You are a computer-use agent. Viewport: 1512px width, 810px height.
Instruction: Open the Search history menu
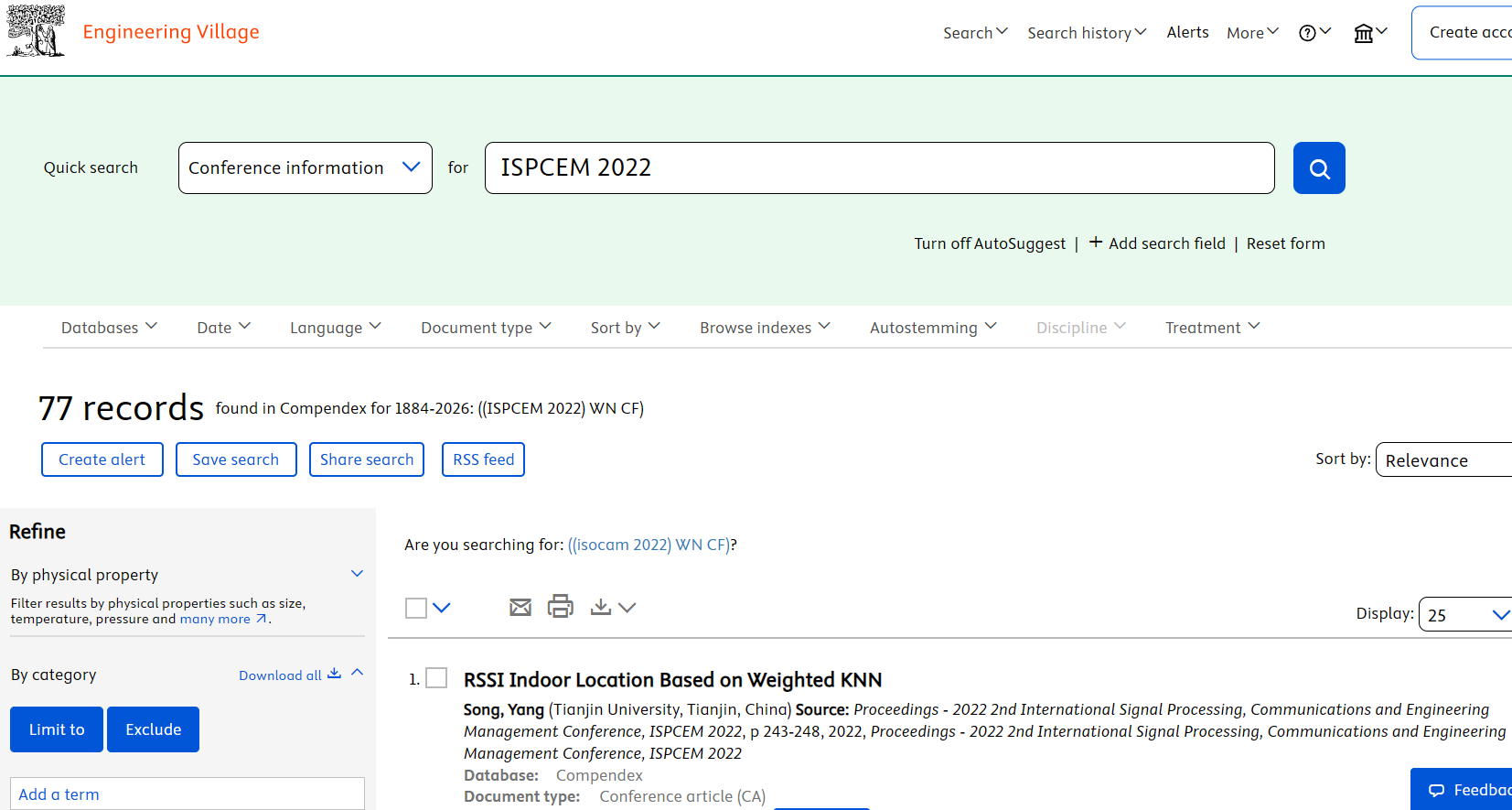pos(1087,32)
